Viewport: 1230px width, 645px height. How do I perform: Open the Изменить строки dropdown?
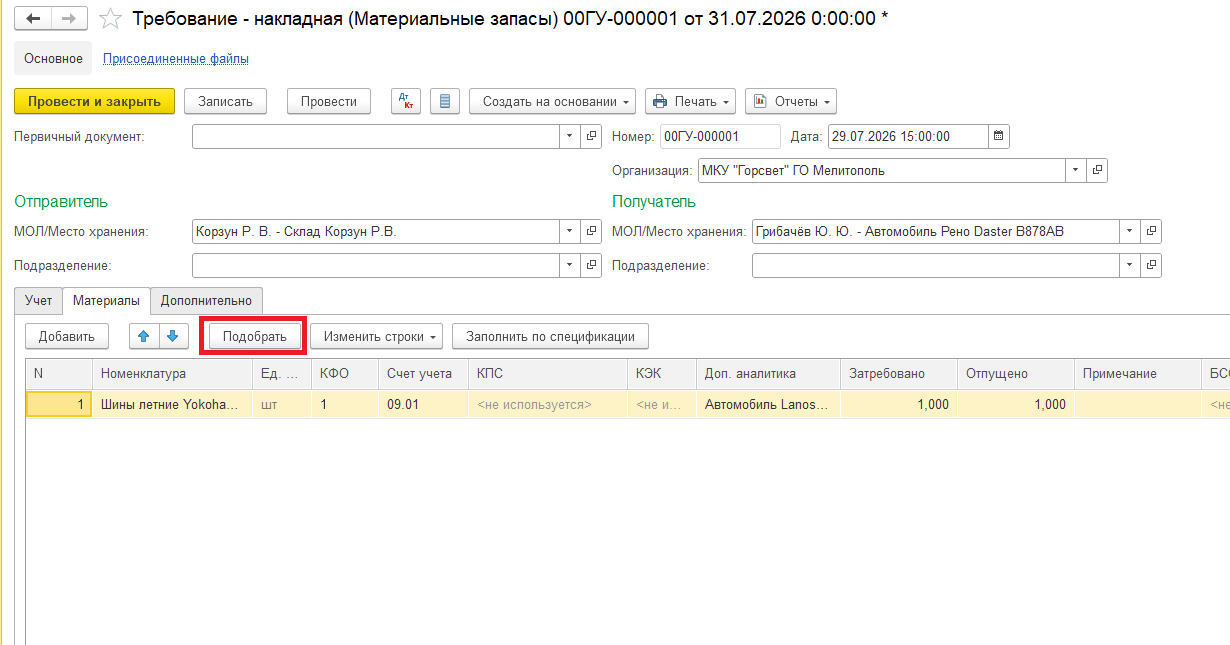tap(376, 336)
